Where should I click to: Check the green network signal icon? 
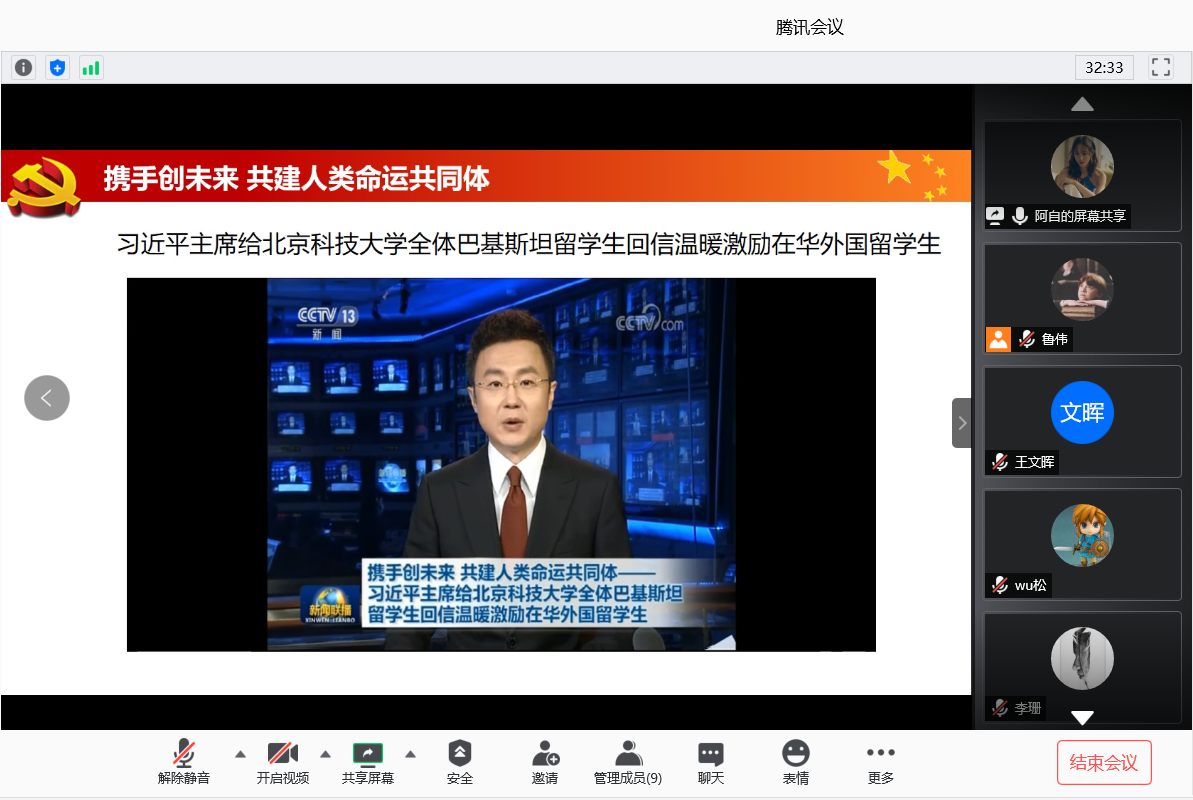91,68
